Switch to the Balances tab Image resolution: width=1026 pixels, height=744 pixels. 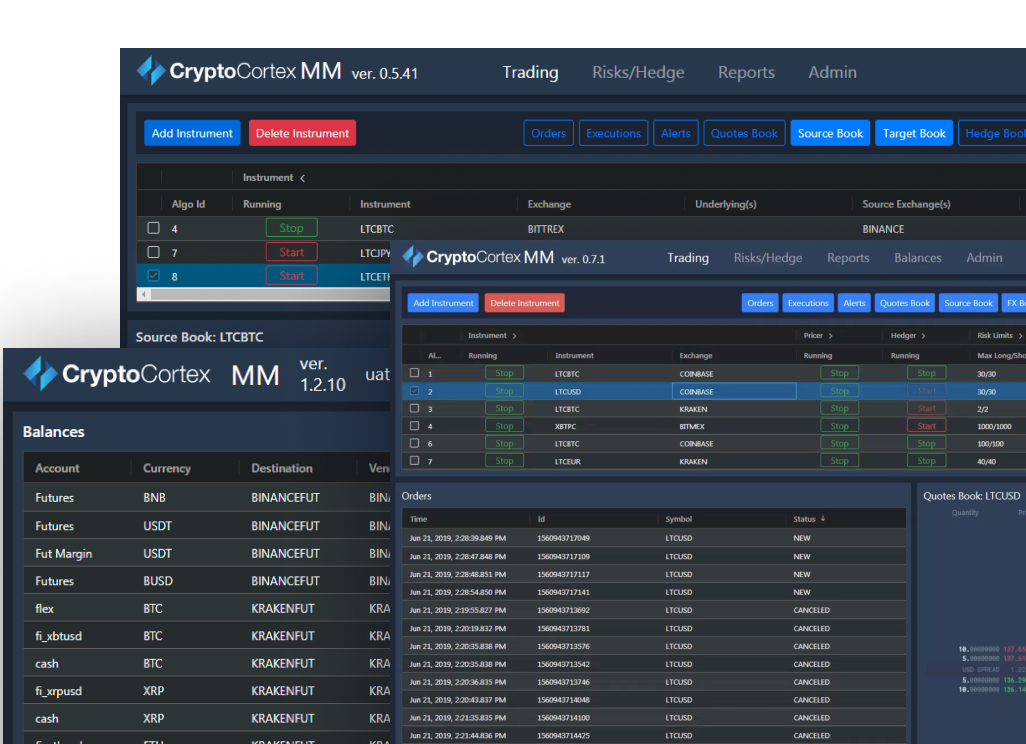click(917, 257)
